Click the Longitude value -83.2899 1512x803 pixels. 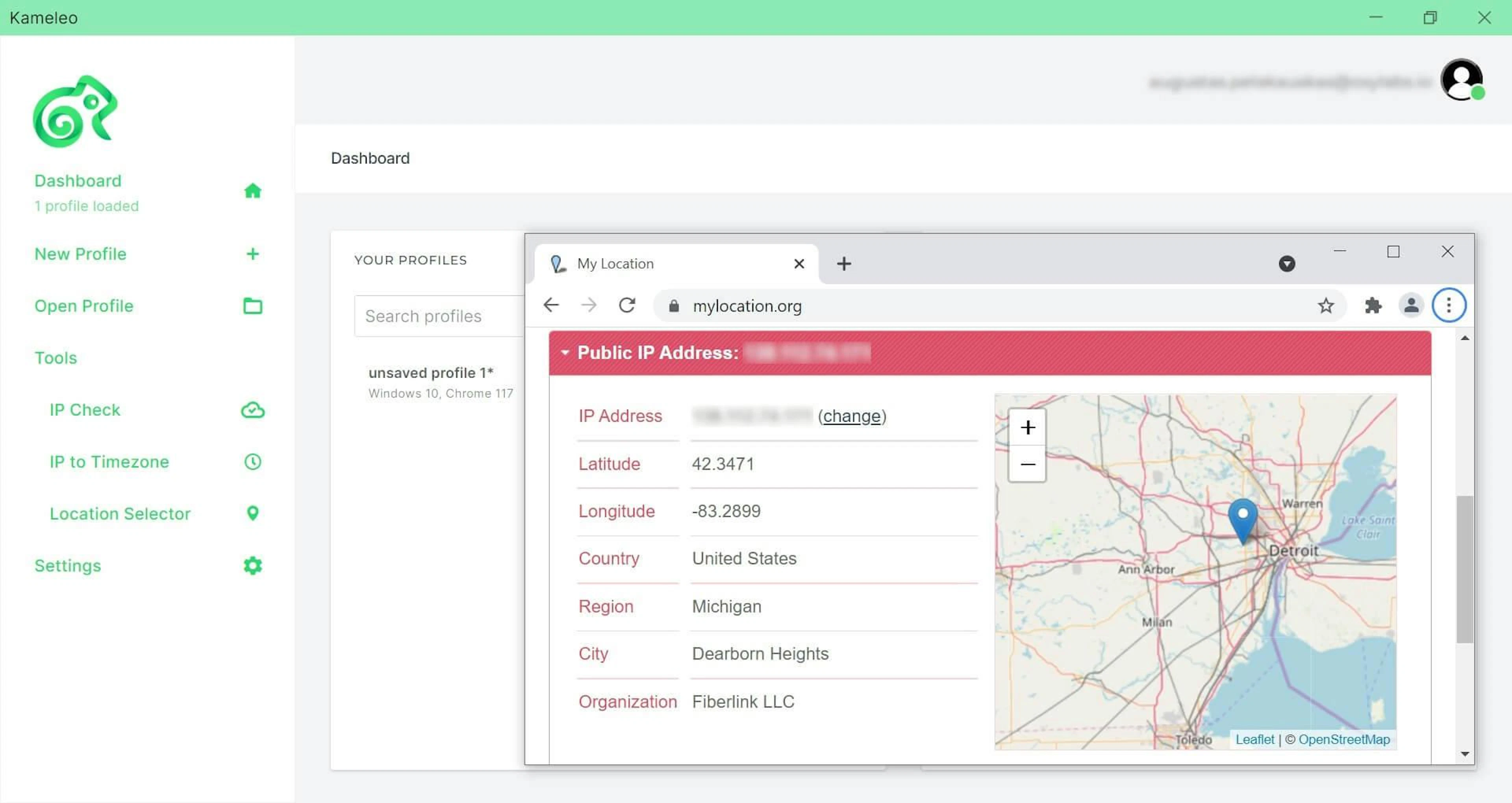tap(726, 511)
